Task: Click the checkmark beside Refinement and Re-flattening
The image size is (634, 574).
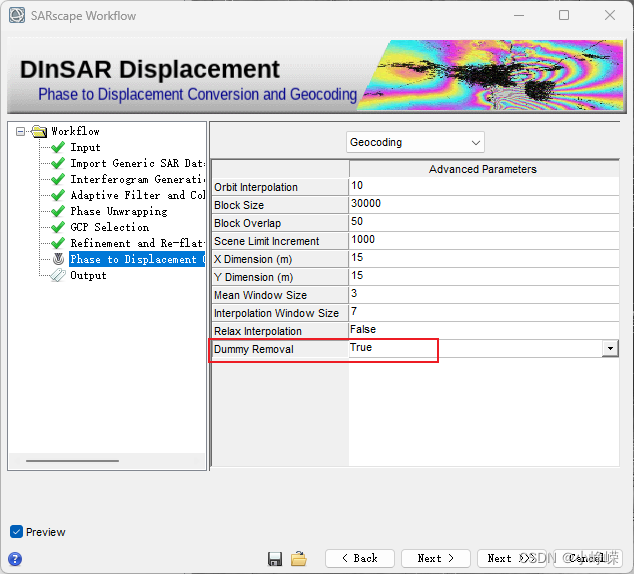Action: click(58, 243)
